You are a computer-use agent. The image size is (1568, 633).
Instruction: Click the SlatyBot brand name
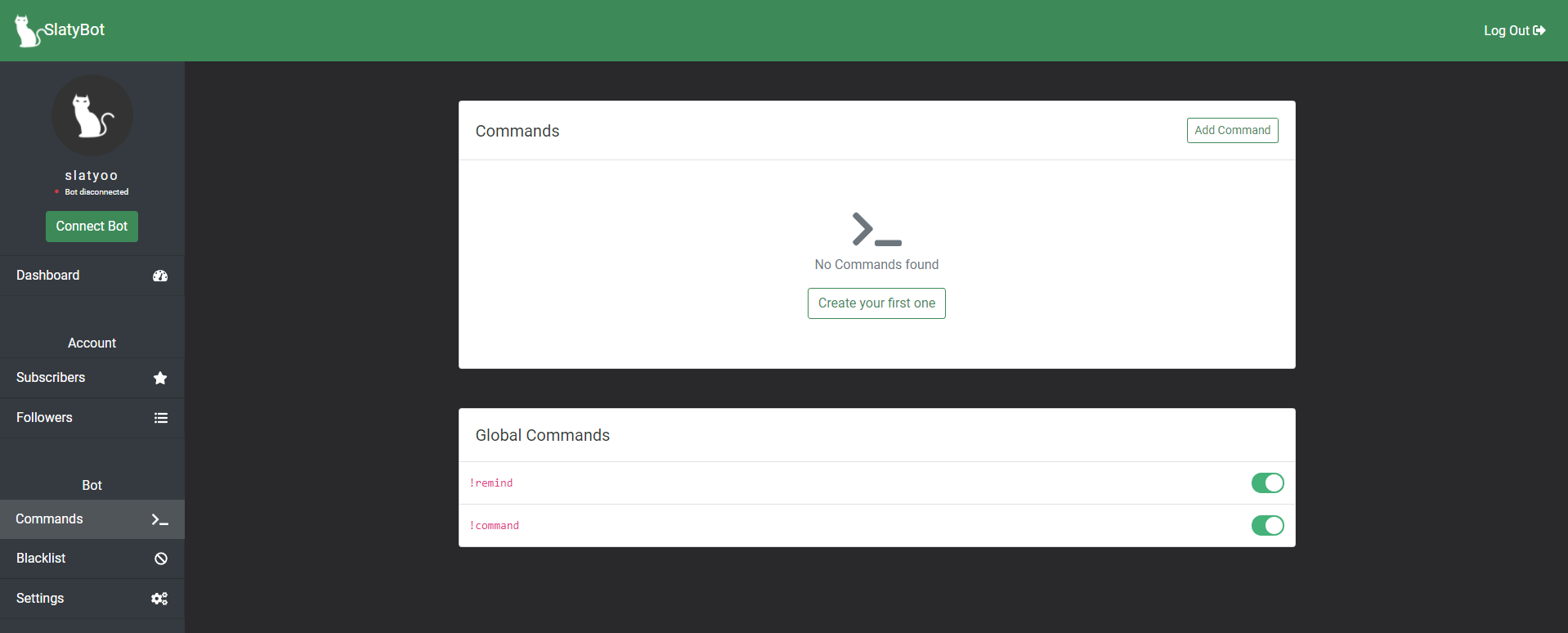tap(74, 29)
